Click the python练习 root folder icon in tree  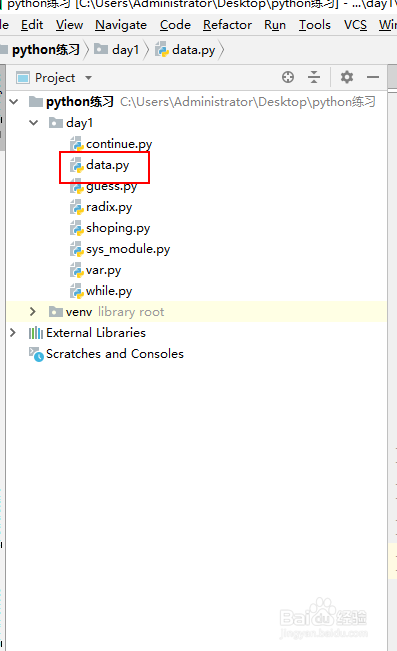36,101
